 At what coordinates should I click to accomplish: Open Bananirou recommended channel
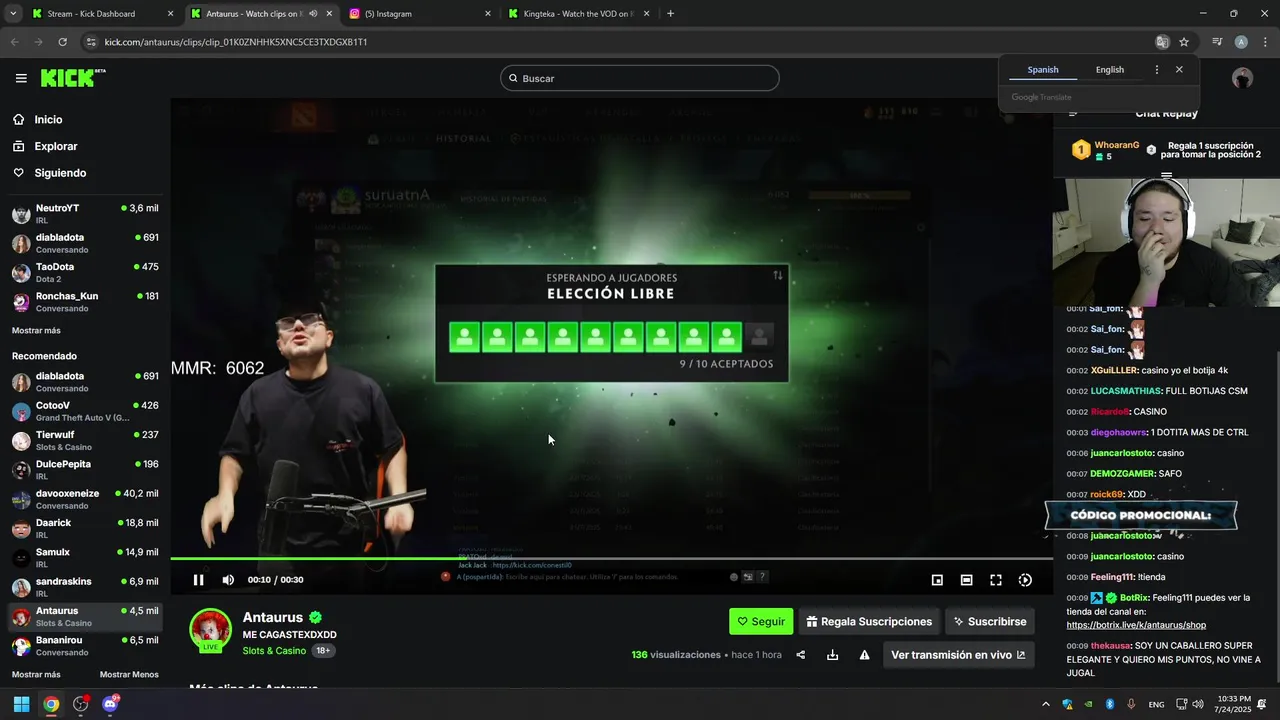[x=85, y=646]
